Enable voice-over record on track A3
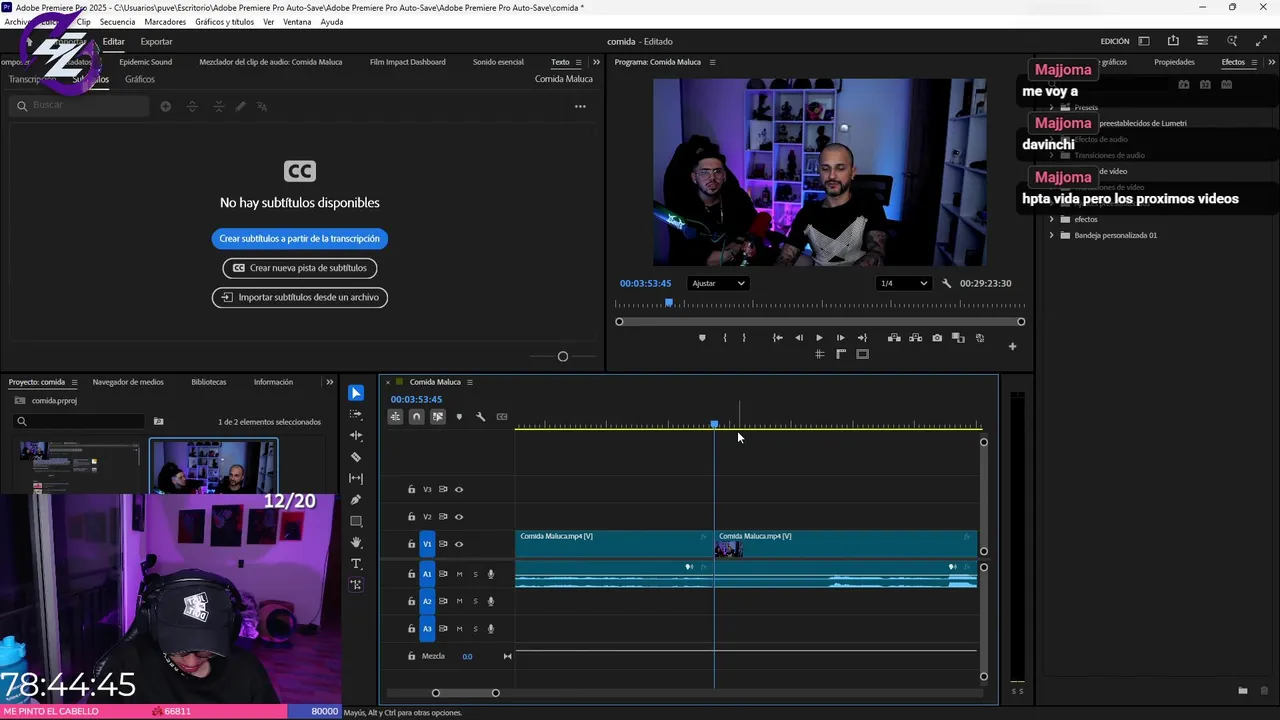This screenshot has width=1280, height=720. point(491,629)
